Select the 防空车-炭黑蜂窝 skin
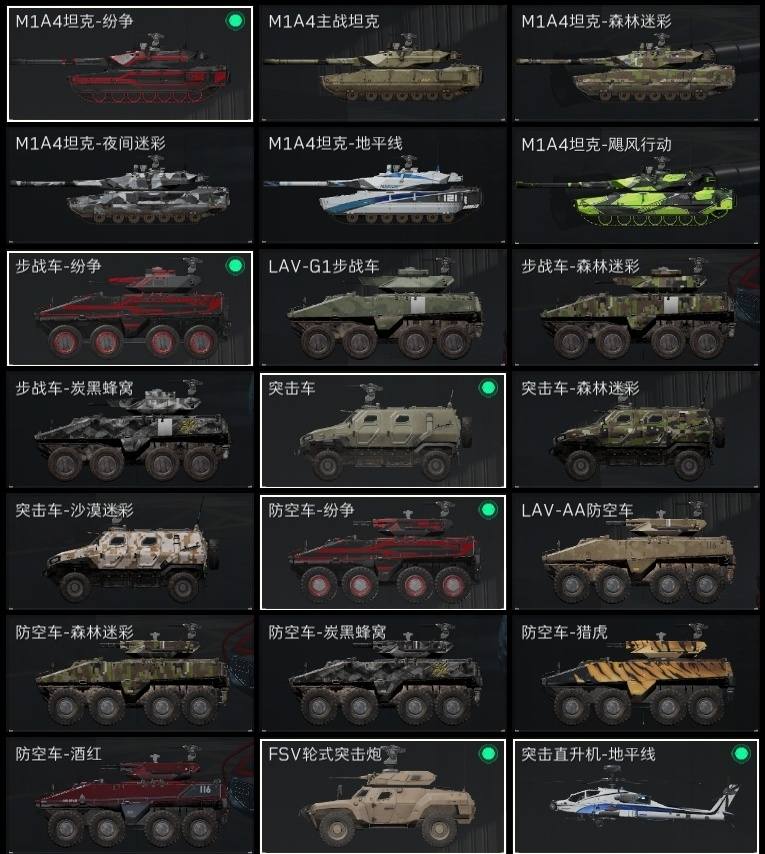The height and width of the screenshot is (854, 765). [383, 674]
